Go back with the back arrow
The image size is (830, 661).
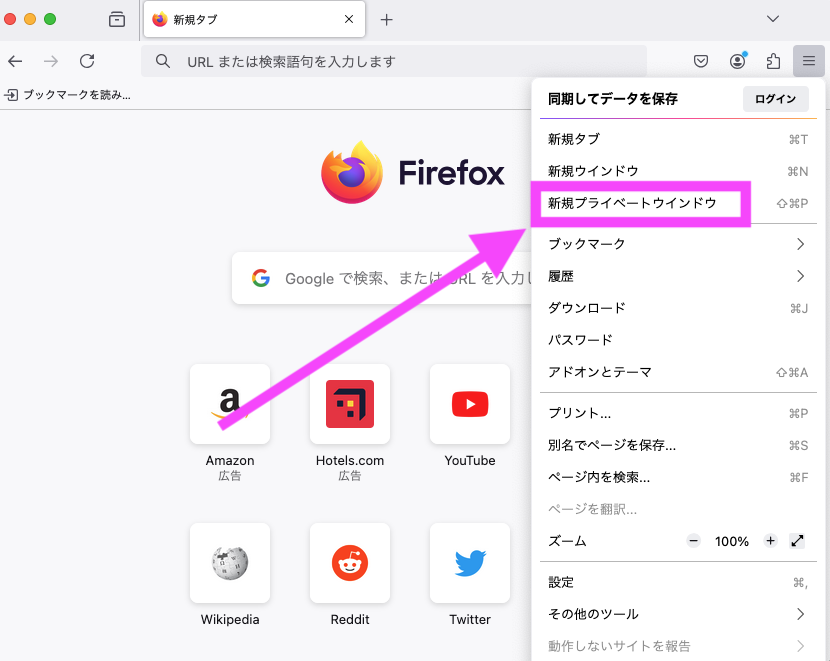point(15,61)
